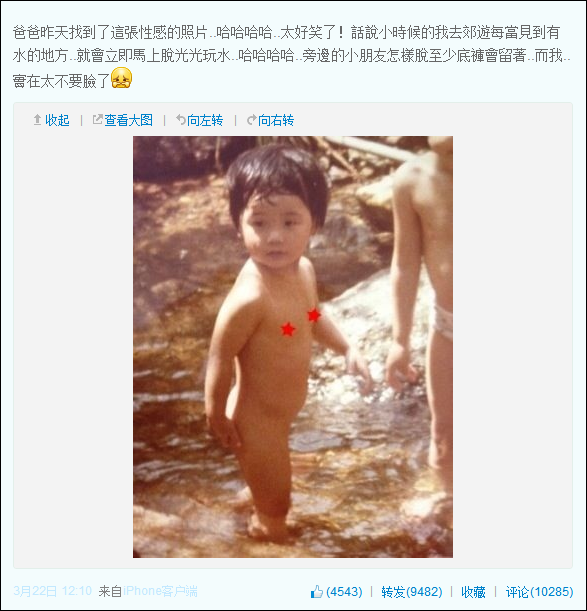Click the post's text paragraph

pos(292,57)
